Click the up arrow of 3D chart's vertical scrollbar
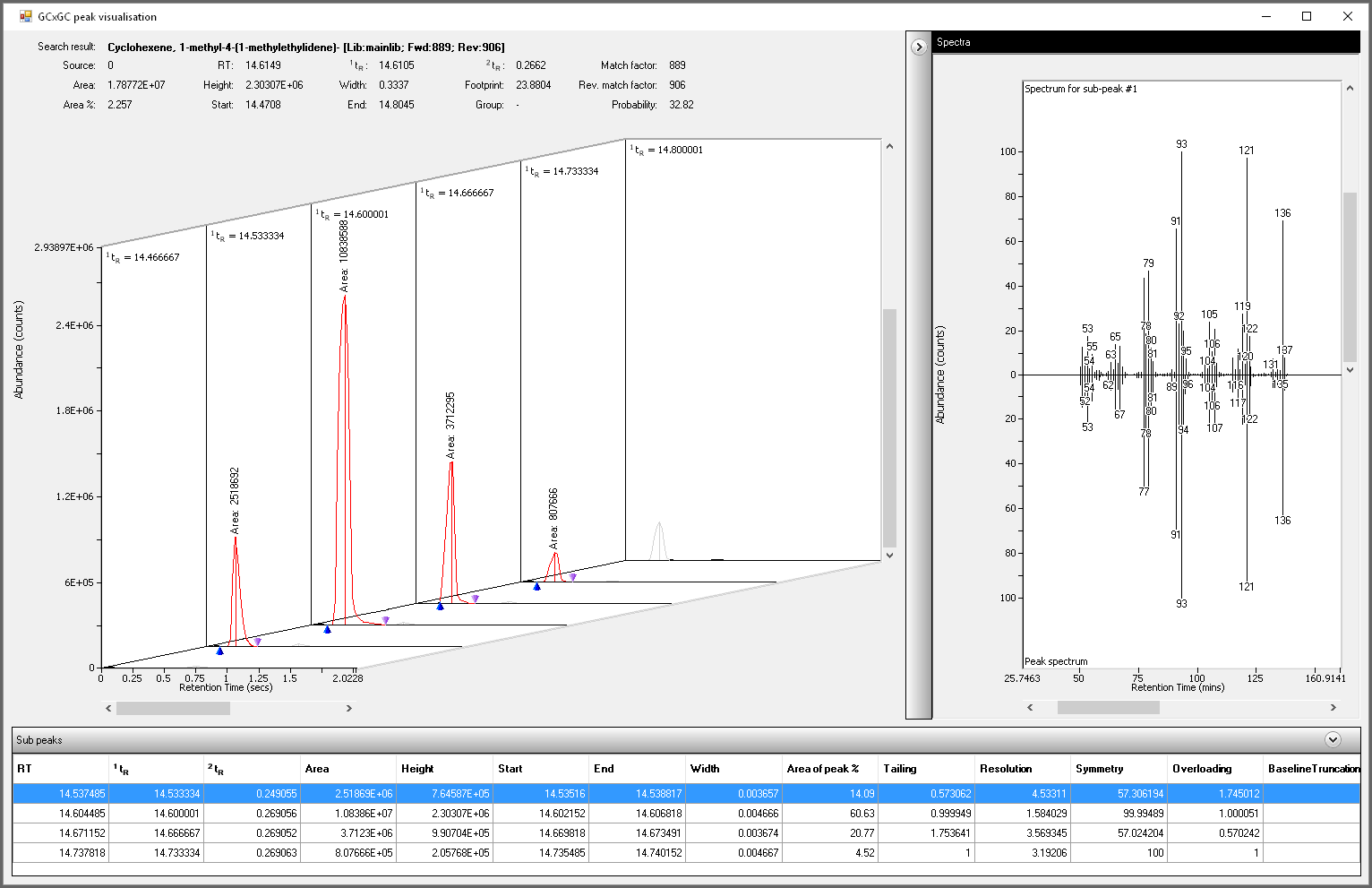 889,147
